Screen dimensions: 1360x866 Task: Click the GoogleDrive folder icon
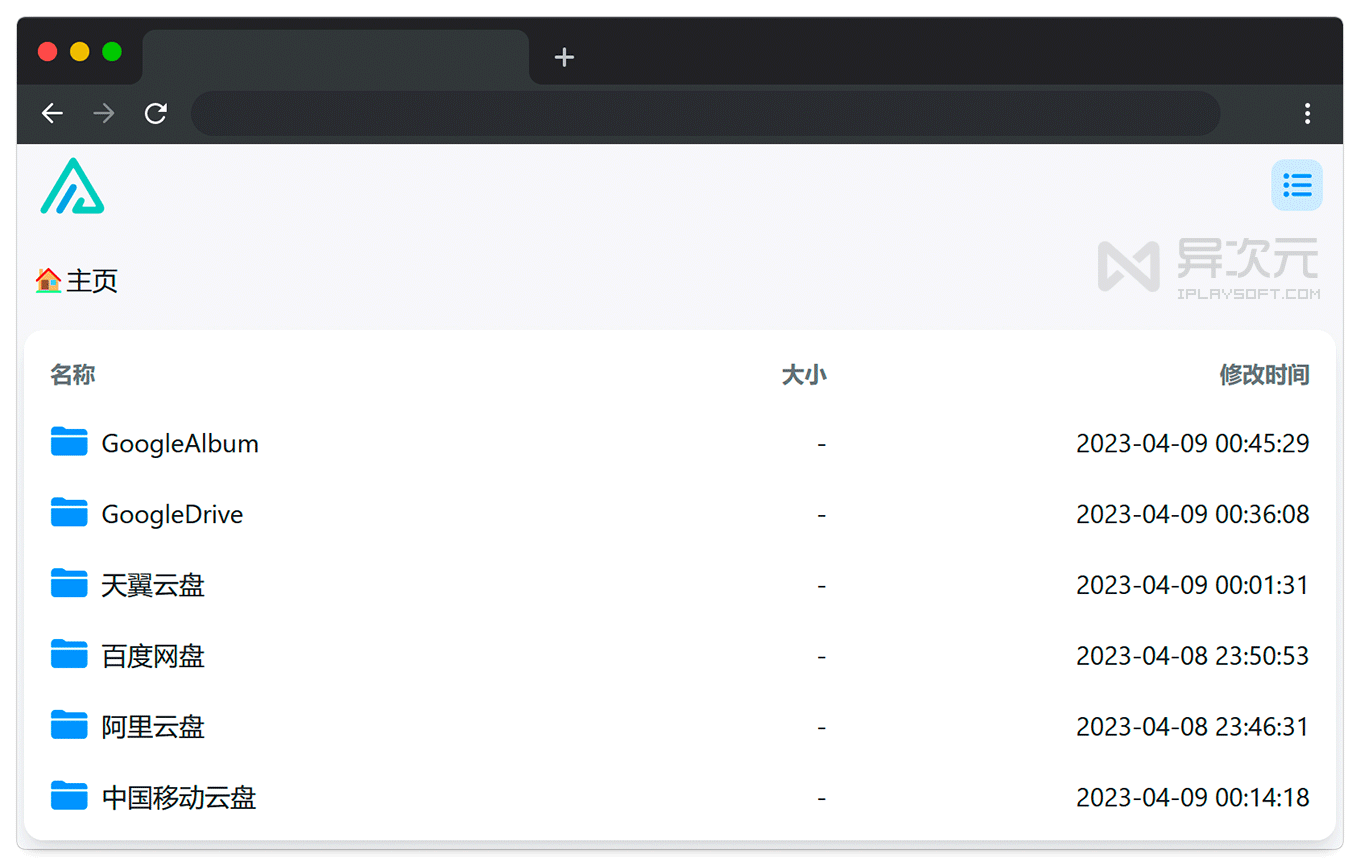click(x=69, y=513)
